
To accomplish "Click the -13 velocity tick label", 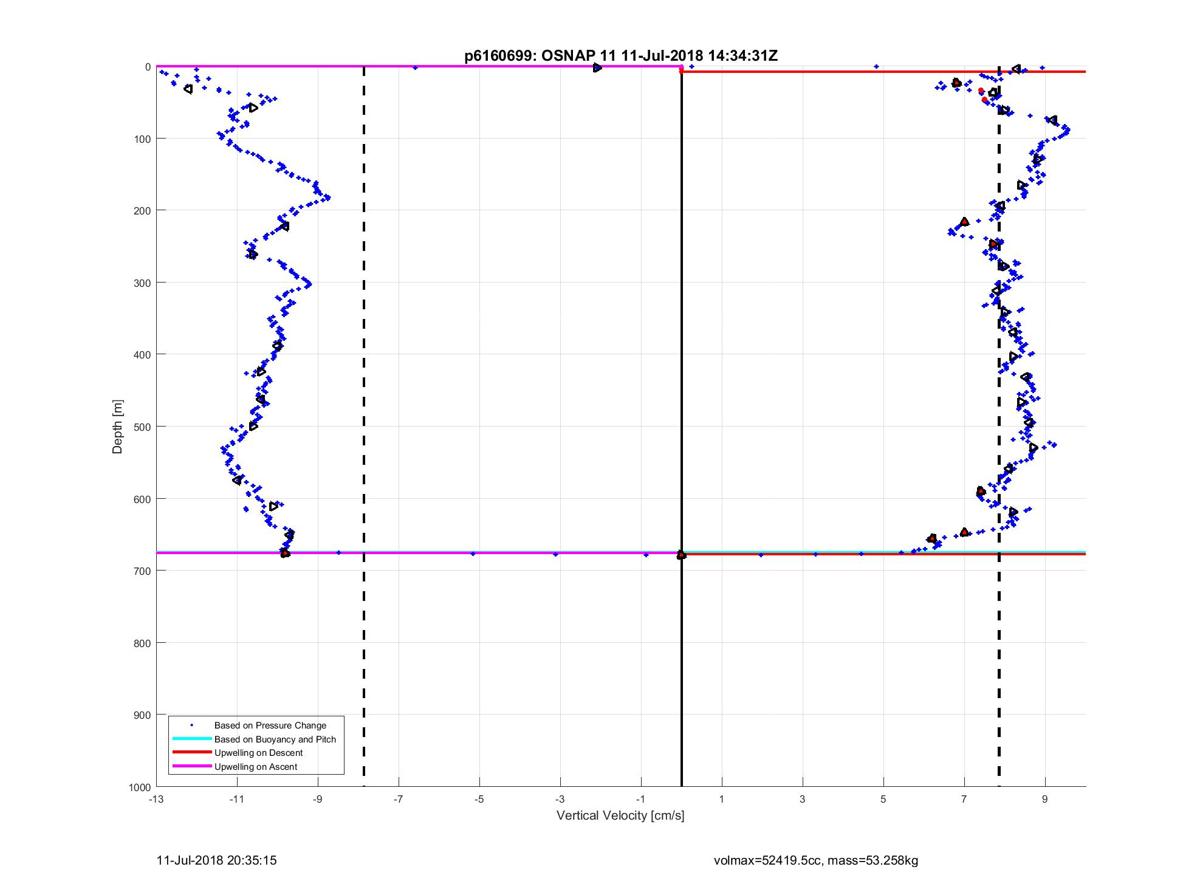I will coord(156,800).
